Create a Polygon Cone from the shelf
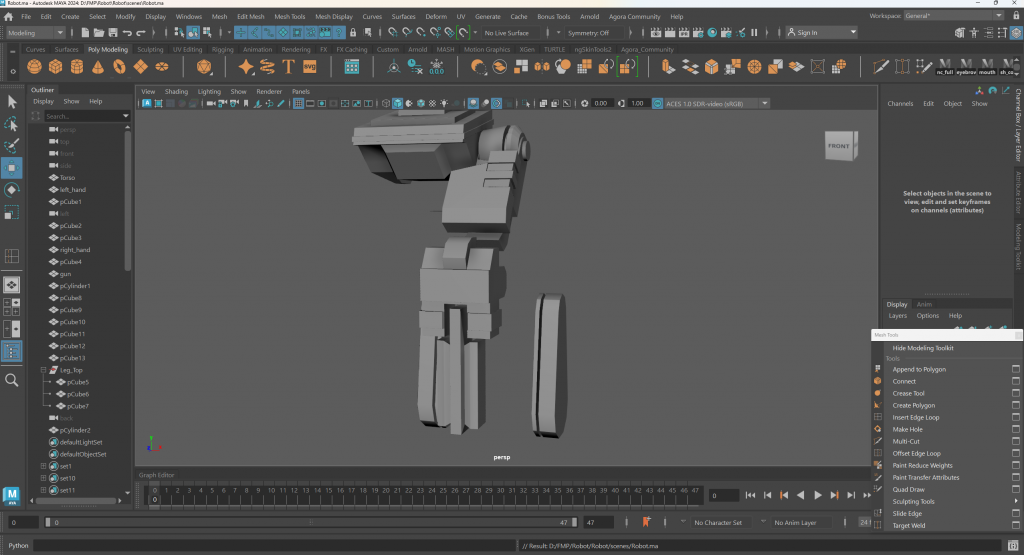This screenshot has width=1024, height=555. click(99, 67)
